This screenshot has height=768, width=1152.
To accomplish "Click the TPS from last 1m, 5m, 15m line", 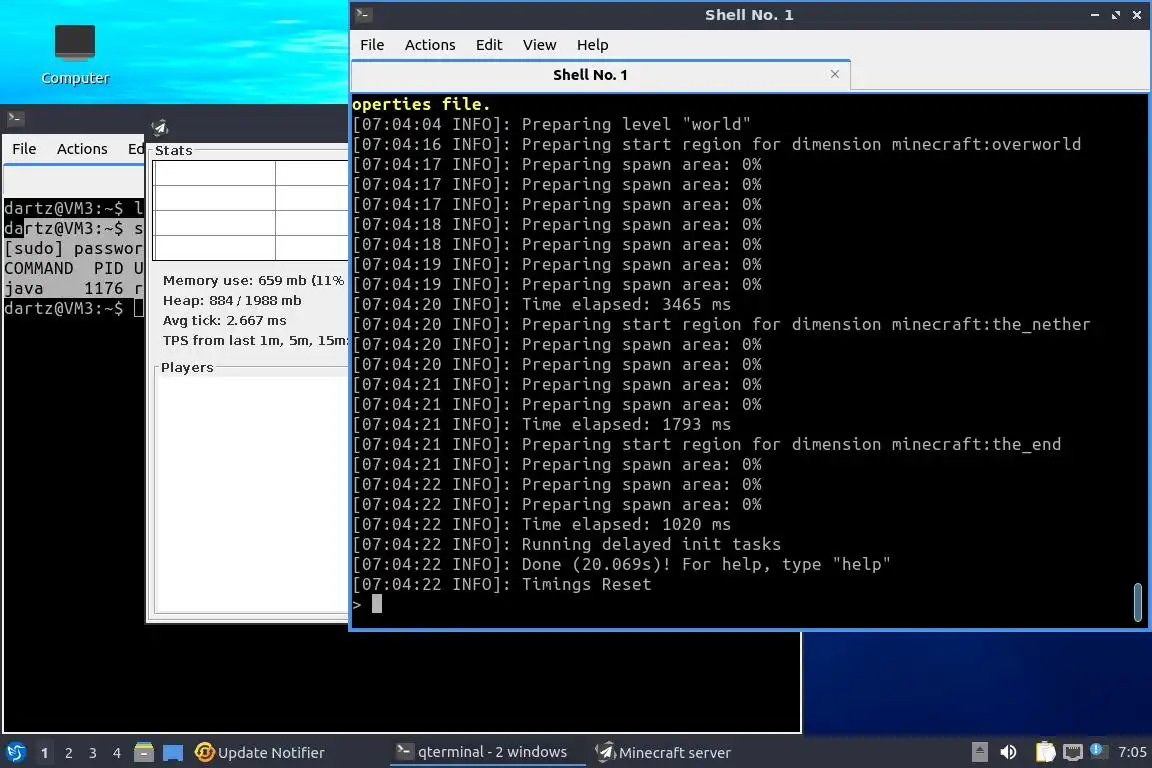I will tap(255, 340).
